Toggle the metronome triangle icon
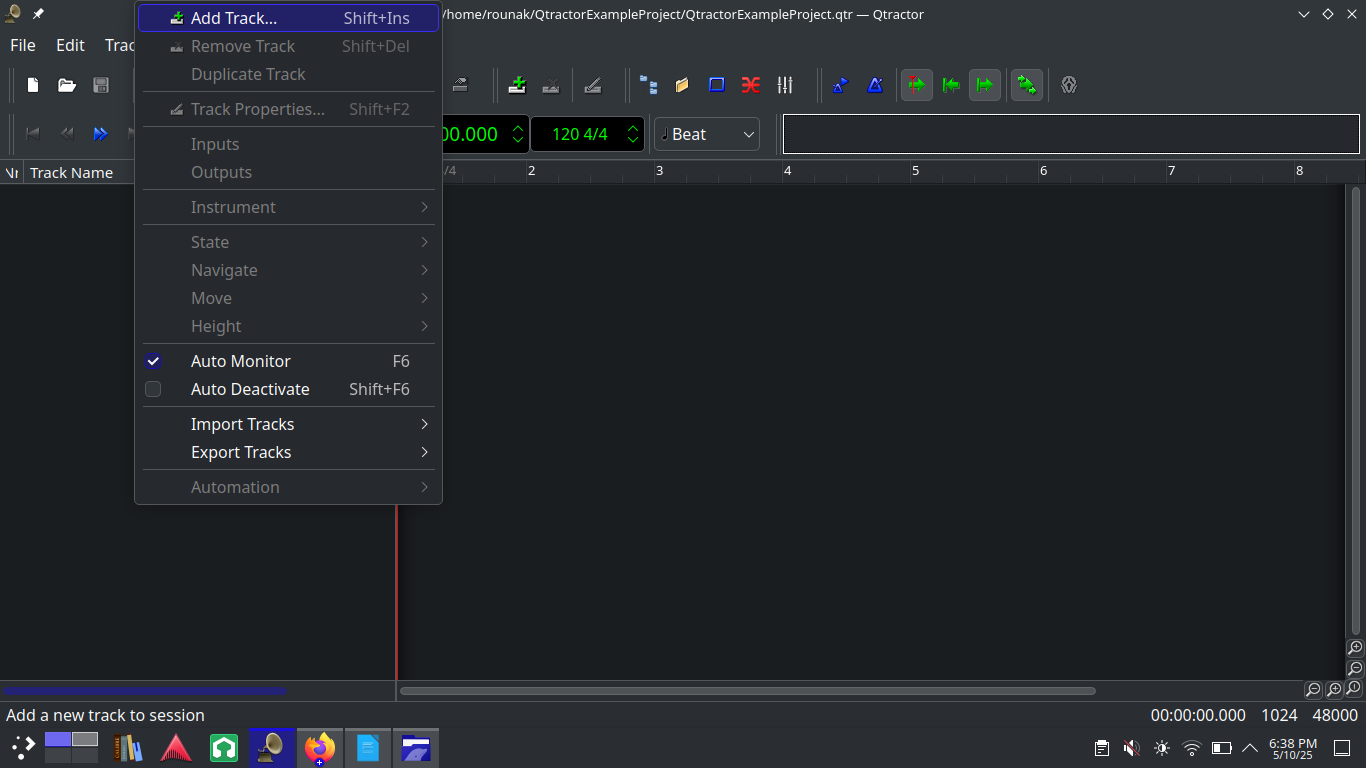1366x768 pixels. pyautogui.click(x=875, y=85)
